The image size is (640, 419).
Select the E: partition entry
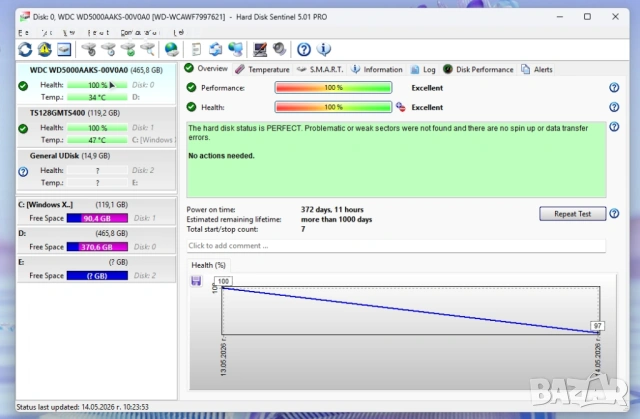[96, 268]
